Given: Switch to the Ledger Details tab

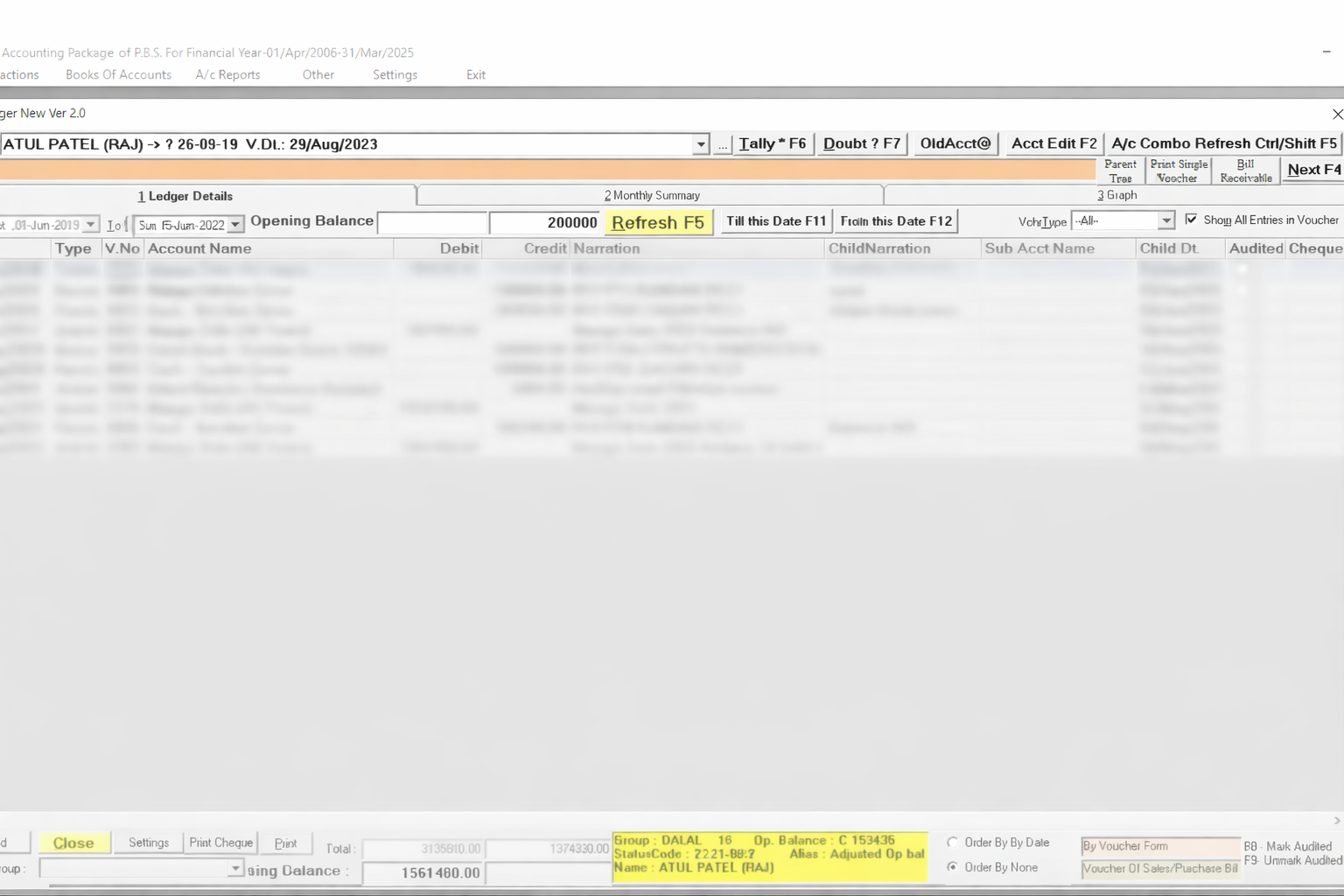Looking at the screenshot, I should click(185, 196).
